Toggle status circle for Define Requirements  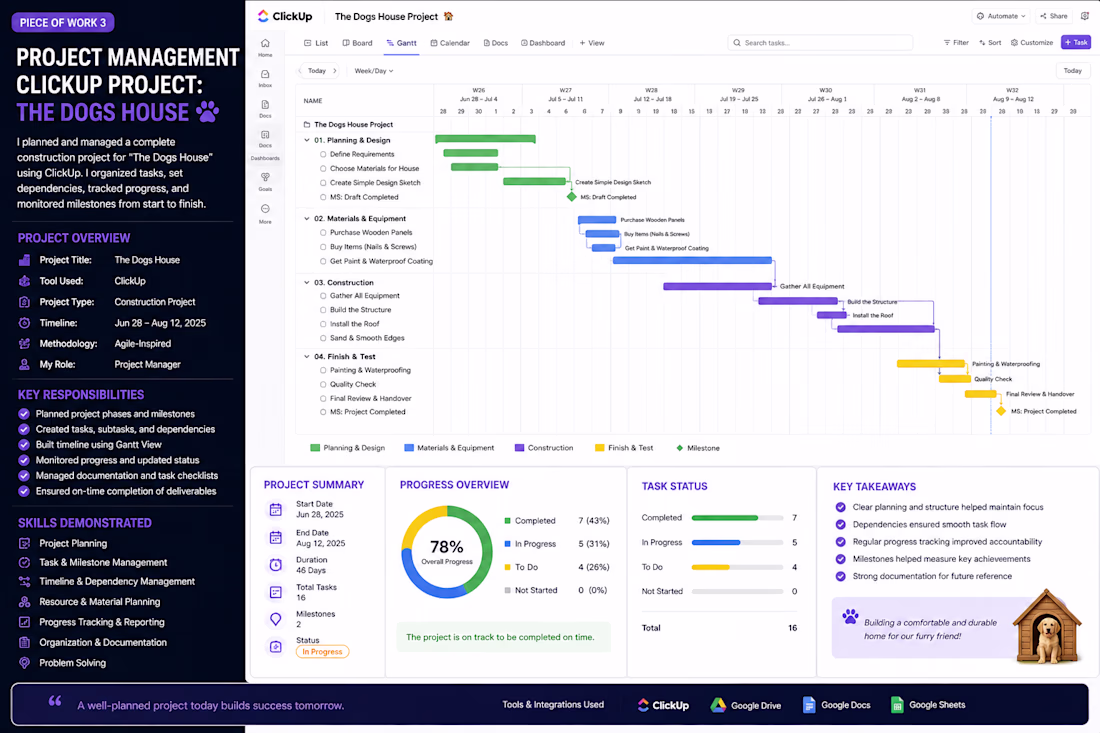point(323,154)
